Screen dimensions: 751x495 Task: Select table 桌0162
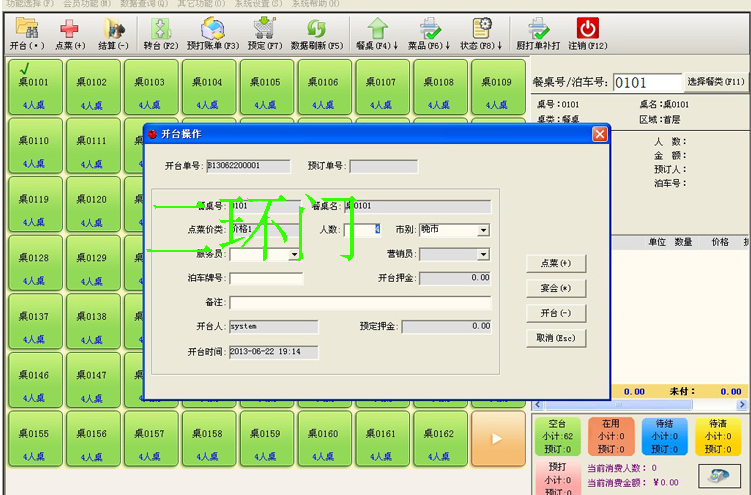[x=440, y=439]
